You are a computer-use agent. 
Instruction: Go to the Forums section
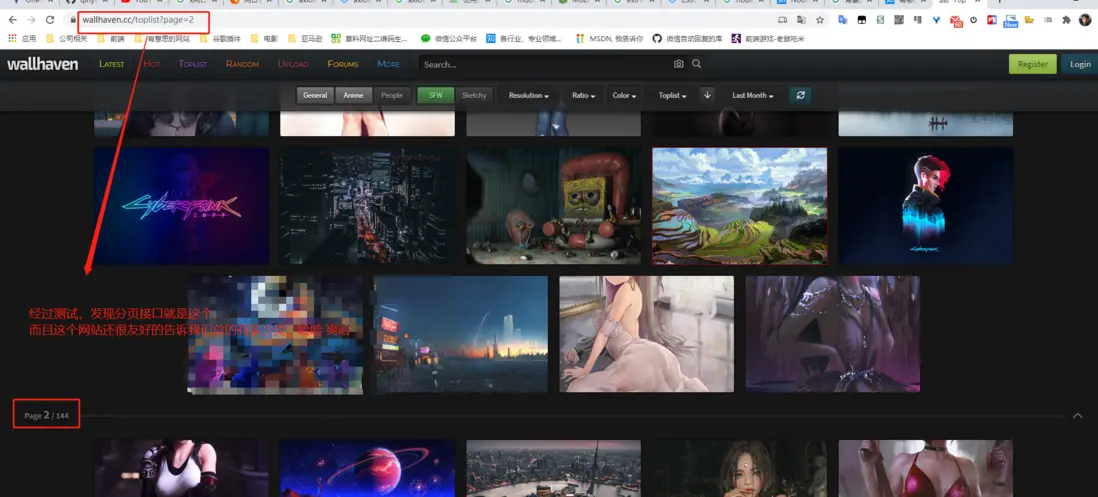click(x=343, y=64)
